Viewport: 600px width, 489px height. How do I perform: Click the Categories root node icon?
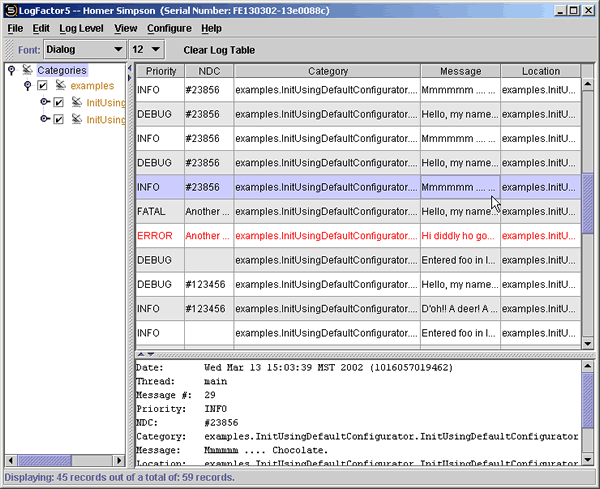click(x=27, y=70)
